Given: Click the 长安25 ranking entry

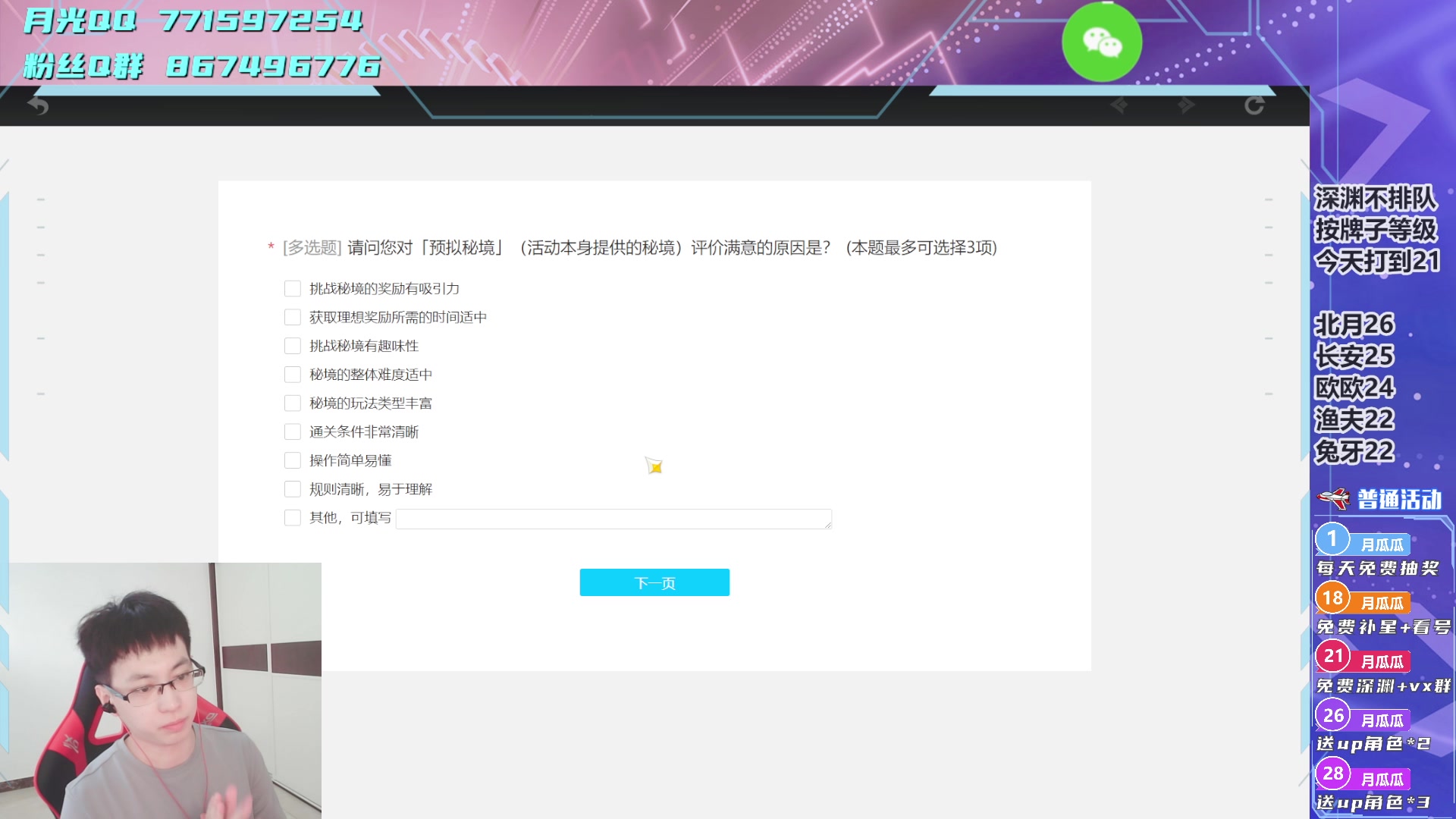Looking at the screenshot, I should pyautogui.click(x=1354, y=356).
